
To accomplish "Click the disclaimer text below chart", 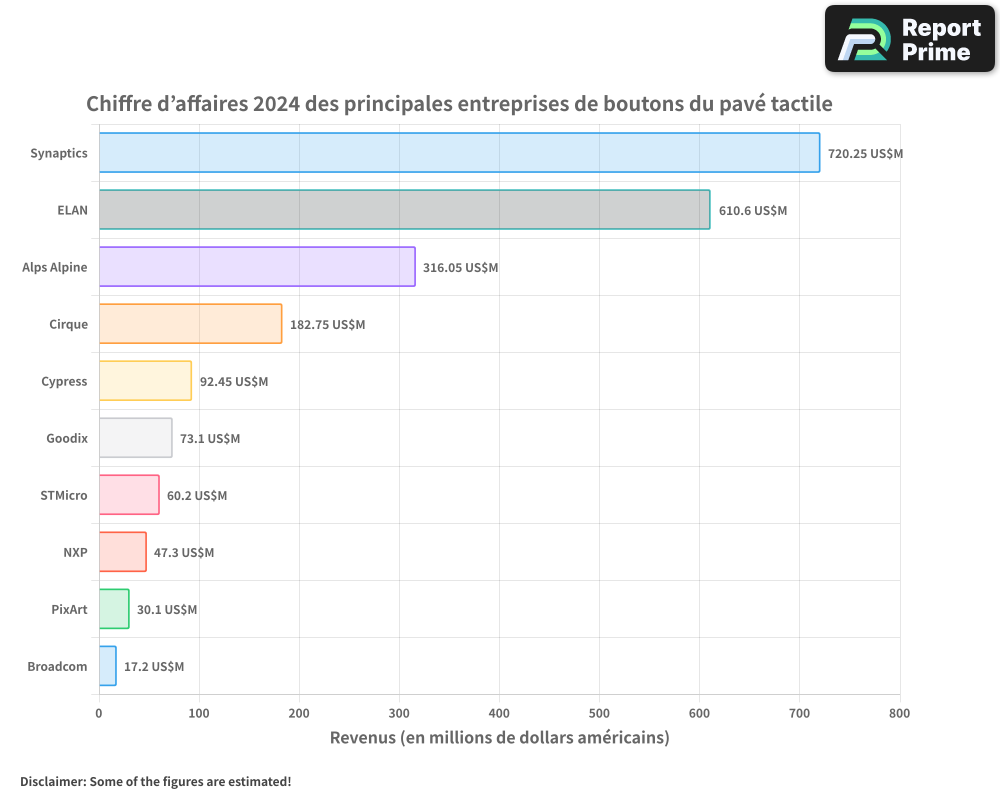I will [155, 781].
